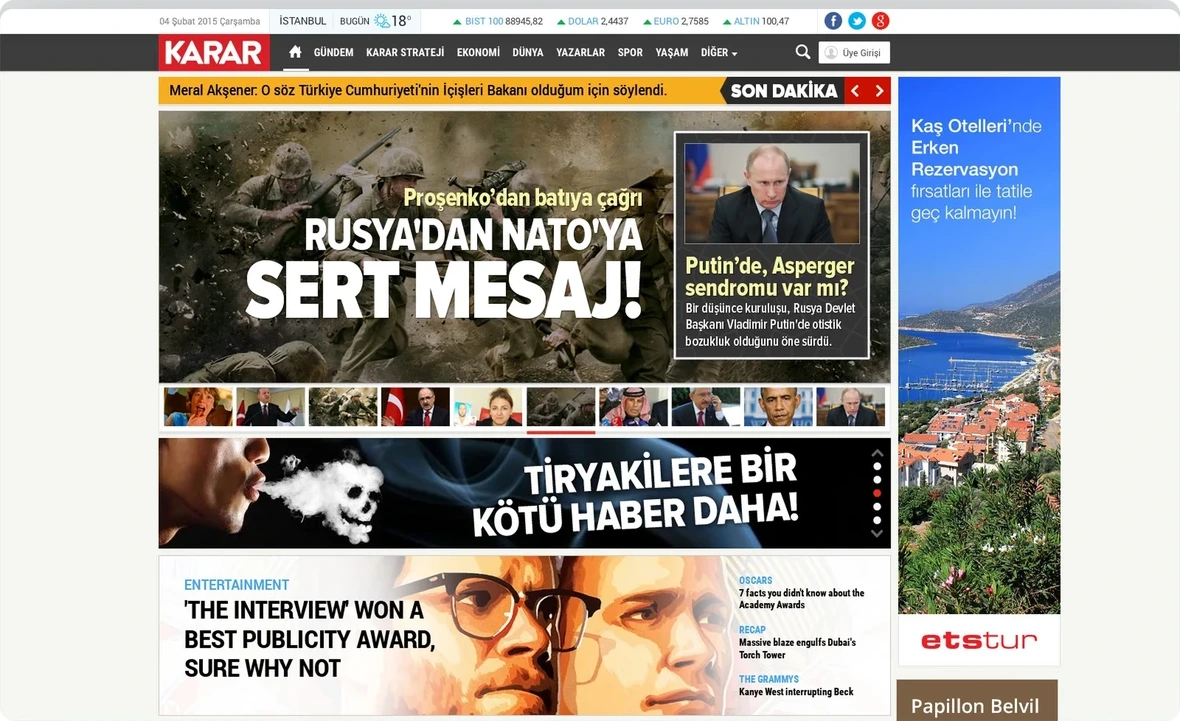Image resolution: width=1180 pixels, height=721 pixels.
Task: Open the Papillon Belvil advertisement
Action: [x=977, y=701]
